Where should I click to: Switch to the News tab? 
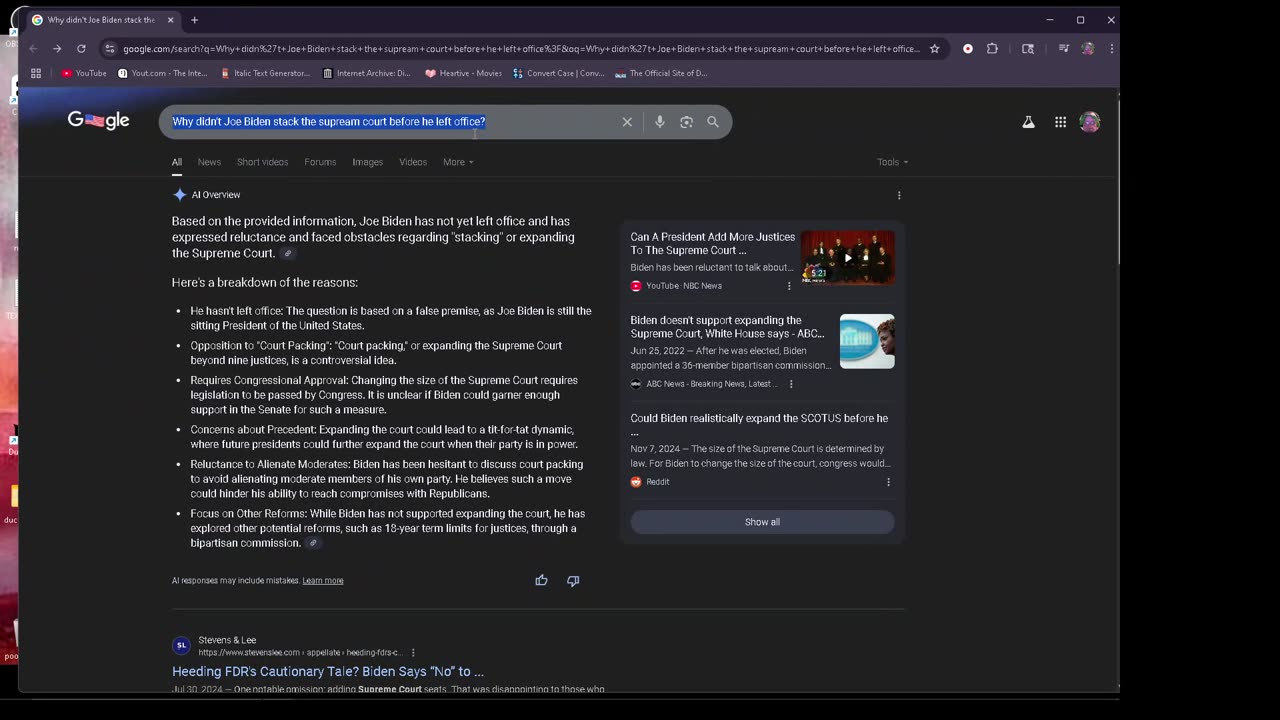209,162
